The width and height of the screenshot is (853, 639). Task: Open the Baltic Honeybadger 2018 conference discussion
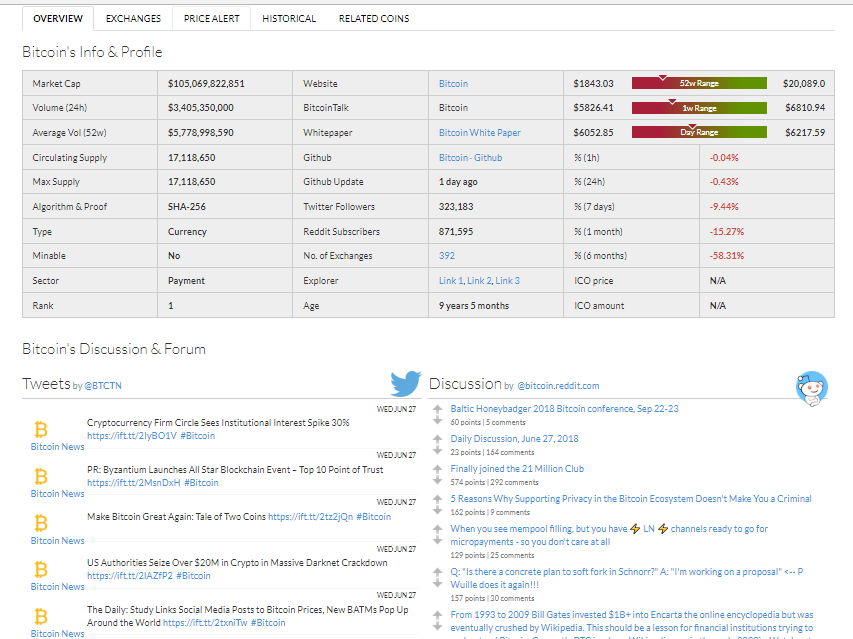[564, 408]
